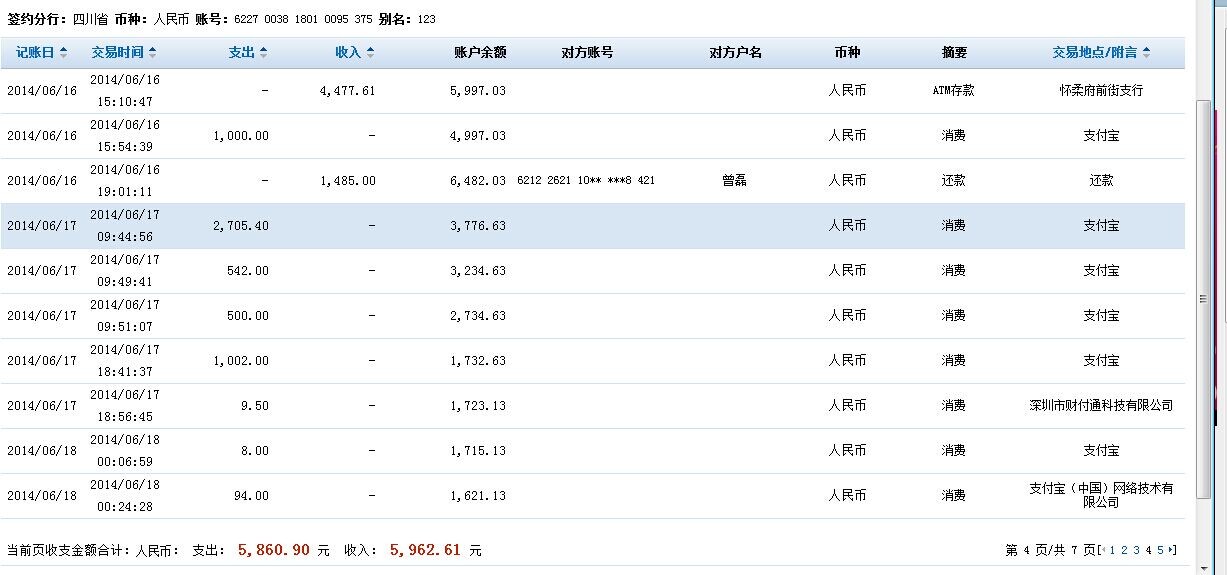Viewport: 1227px width, 575px height.
Task: Go to page 5 in pagination
Action: pos(1160,550)
